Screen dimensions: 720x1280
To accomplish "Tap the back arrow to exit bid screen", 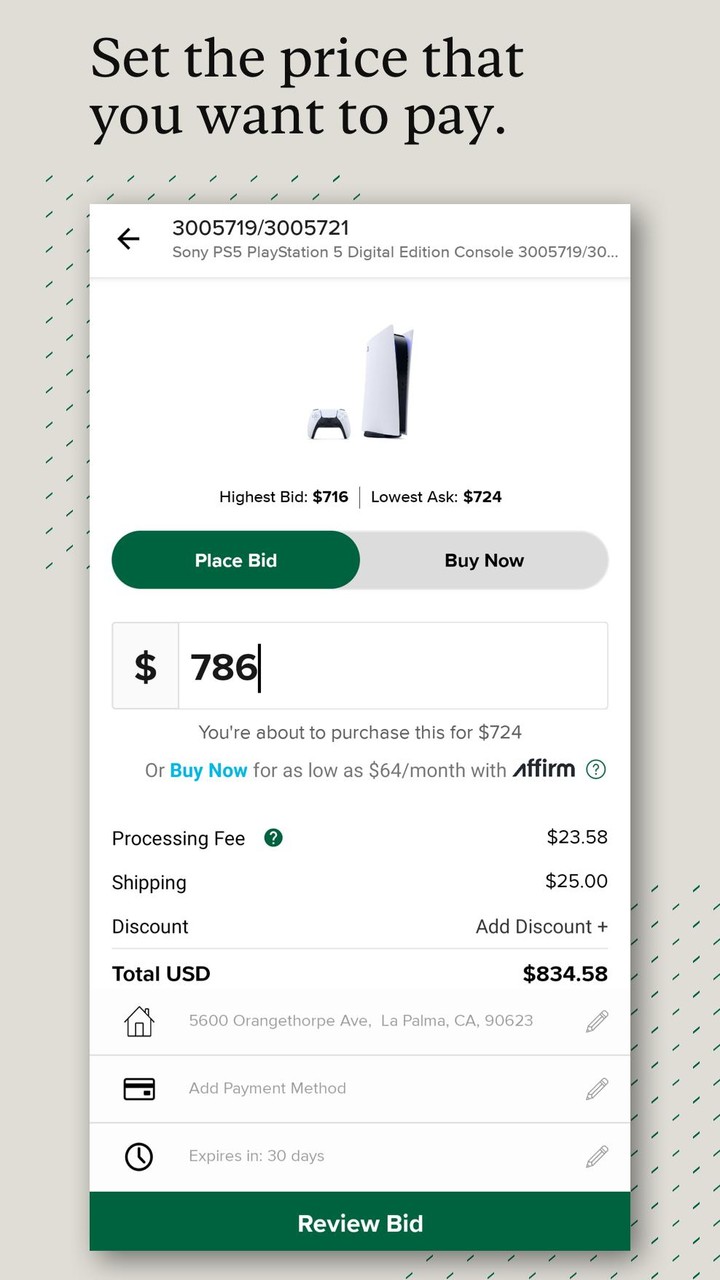I will point(128,238).
